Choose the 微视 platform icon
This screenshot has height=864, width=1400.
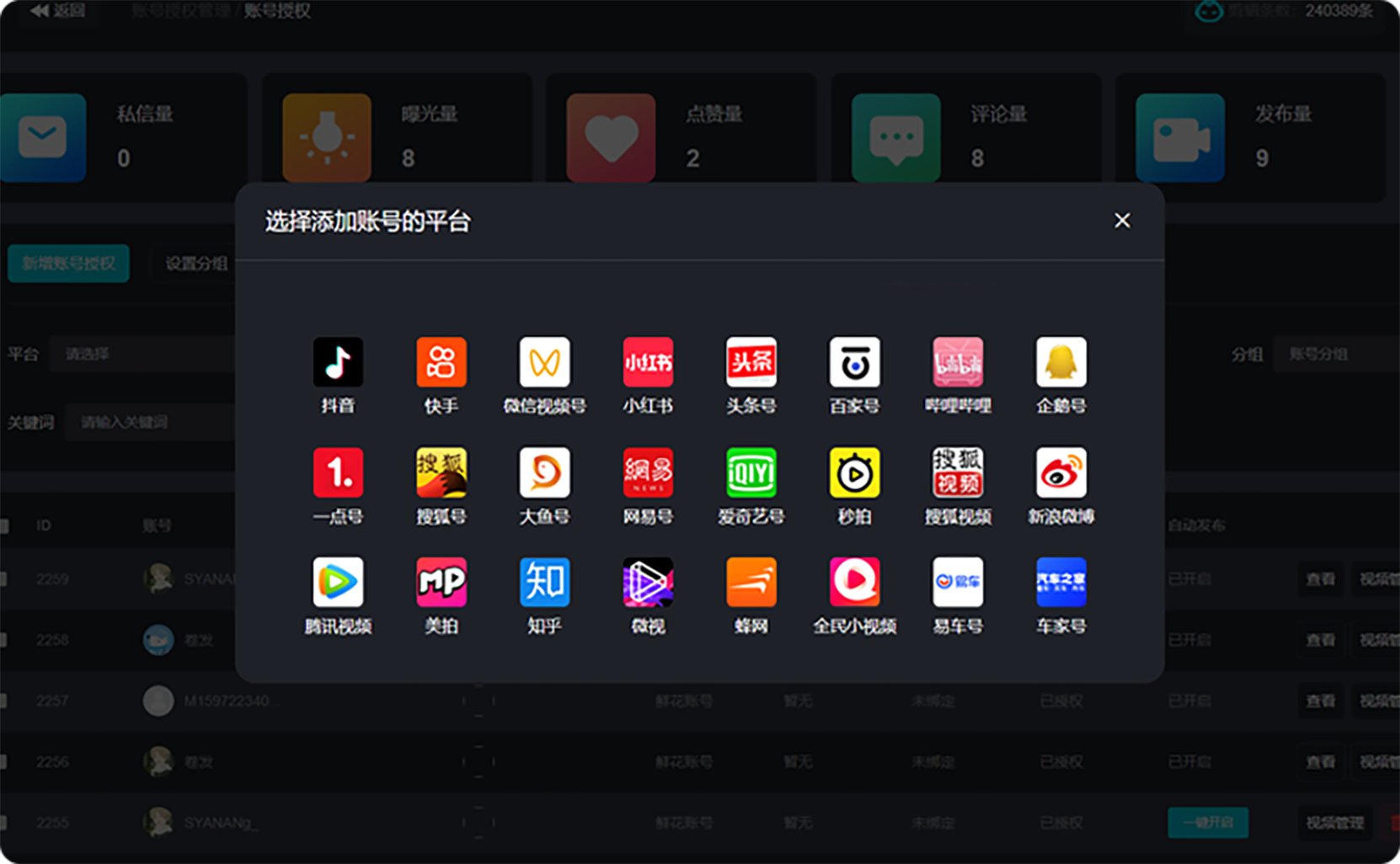click(648, 582)
